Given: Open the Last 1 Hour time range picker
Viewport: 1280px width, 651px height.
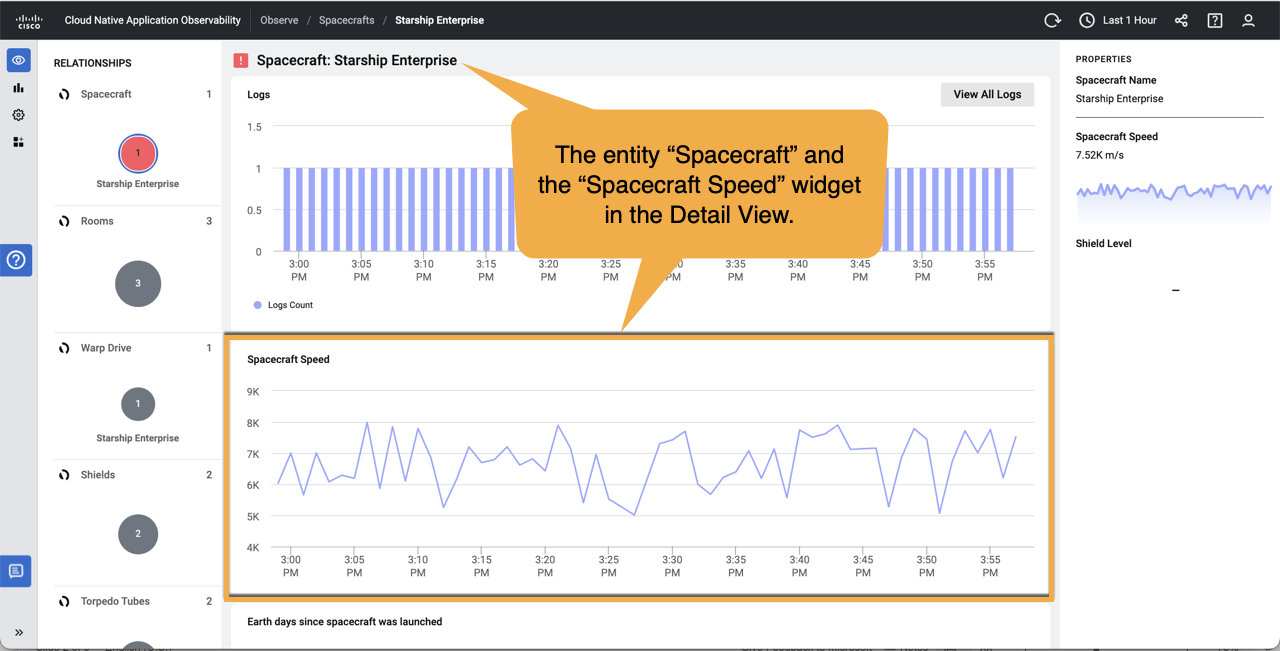Looking at the screenshot, I should click(1117, 20).
